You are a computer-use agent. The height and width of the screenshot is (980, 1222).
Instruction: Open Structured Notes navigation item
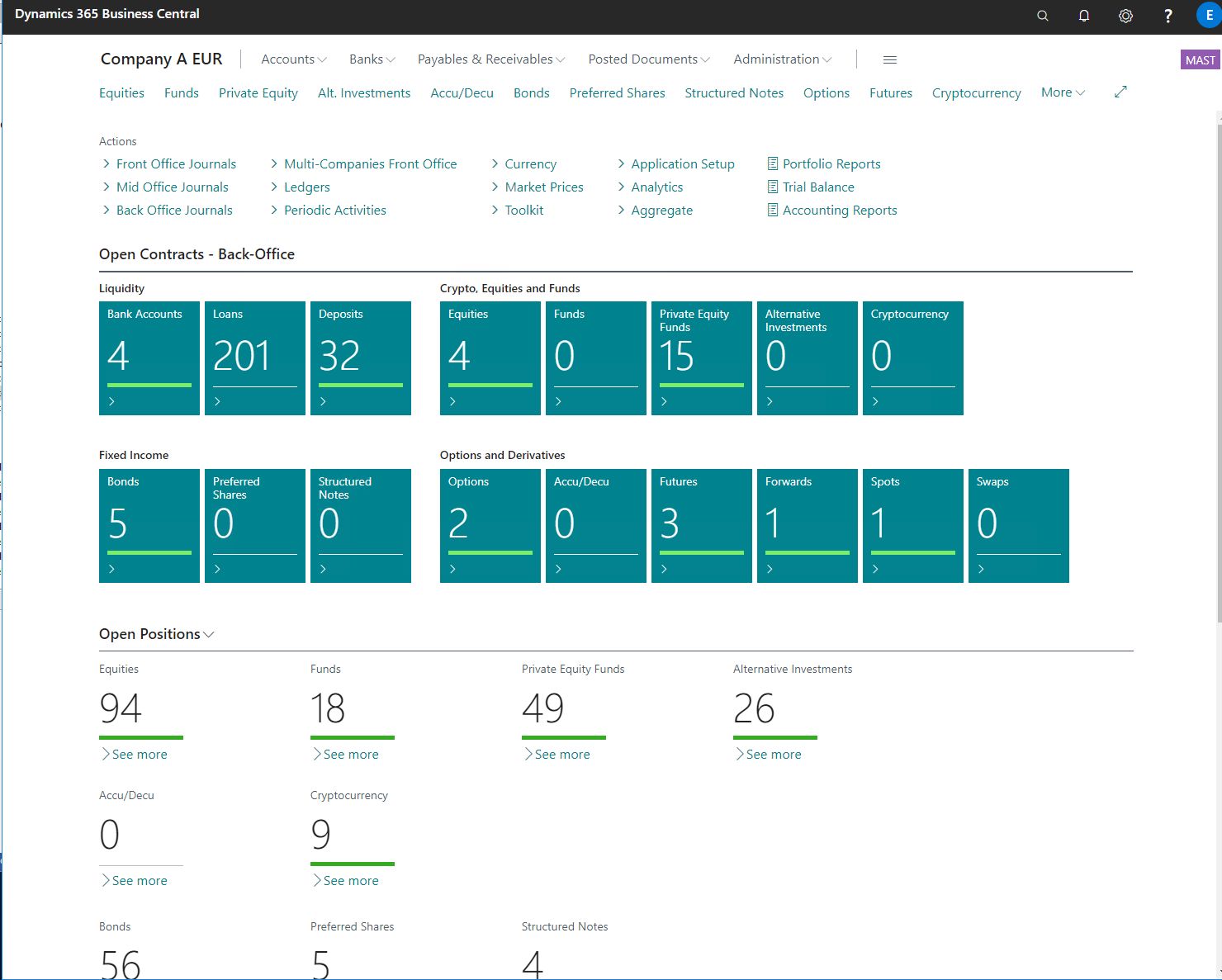[x=734, y=92]
